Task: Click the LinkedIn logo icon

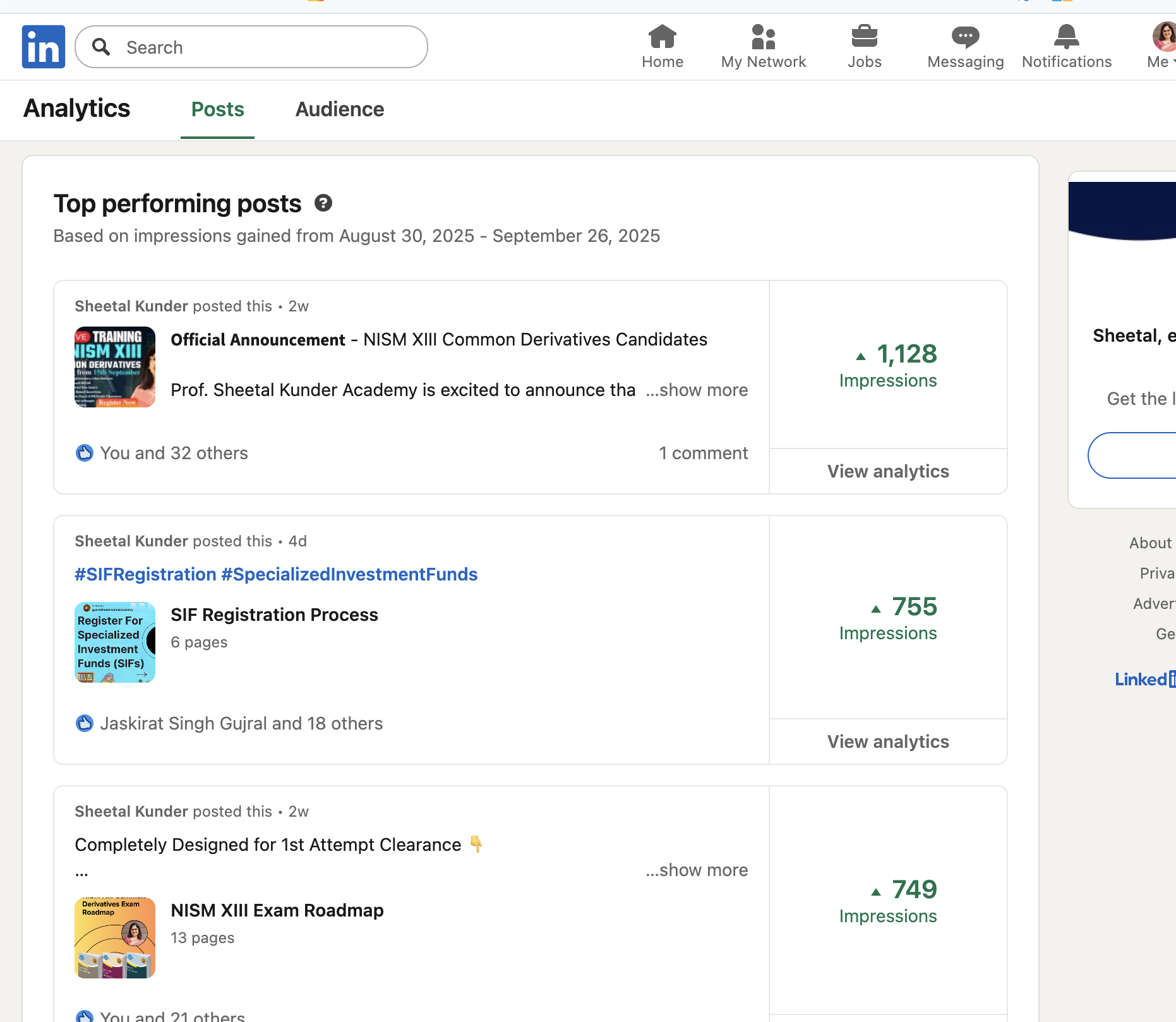Action: coord(44,47)
